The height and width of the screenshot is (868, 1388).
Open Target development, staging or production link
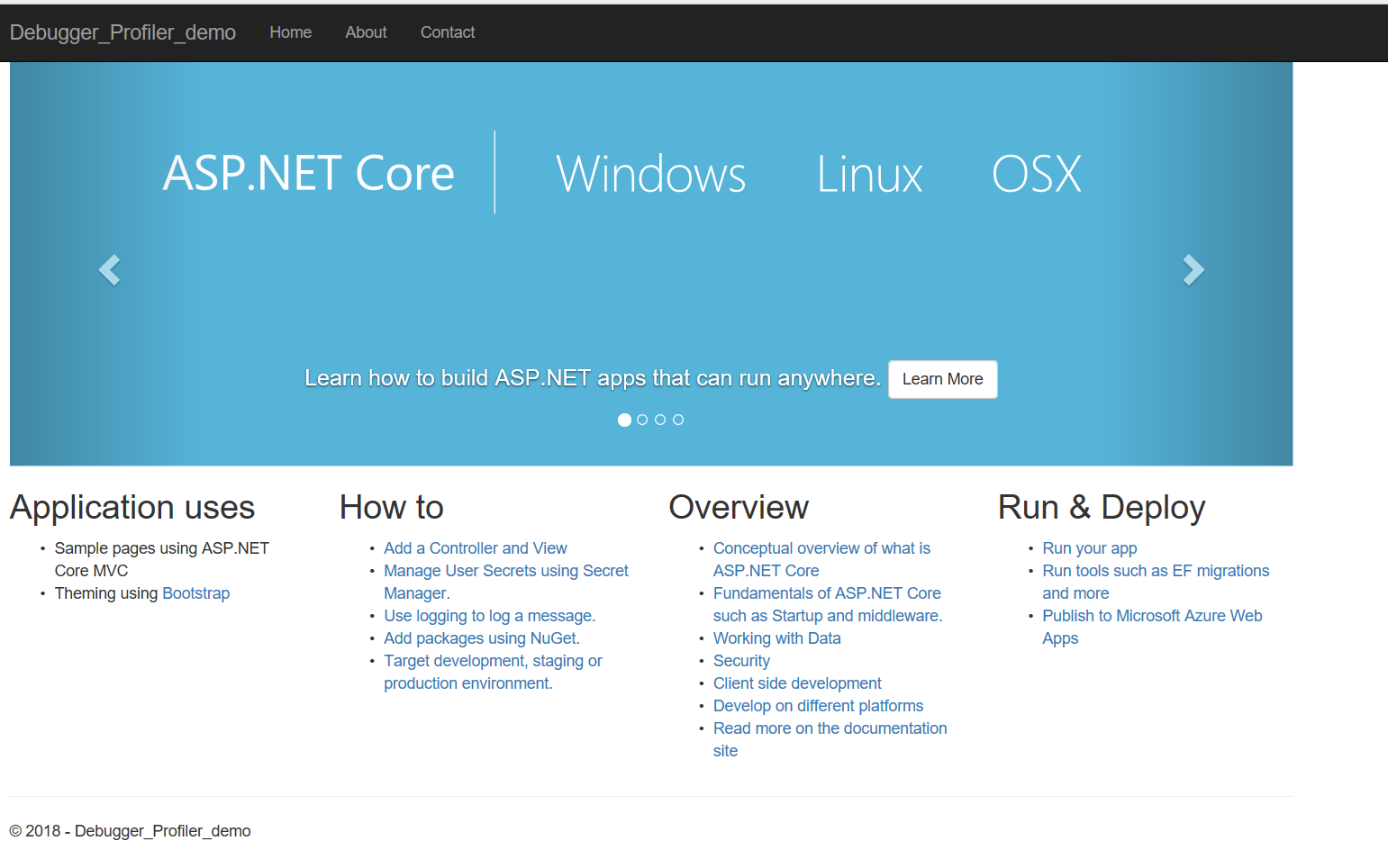click(493, 672)
